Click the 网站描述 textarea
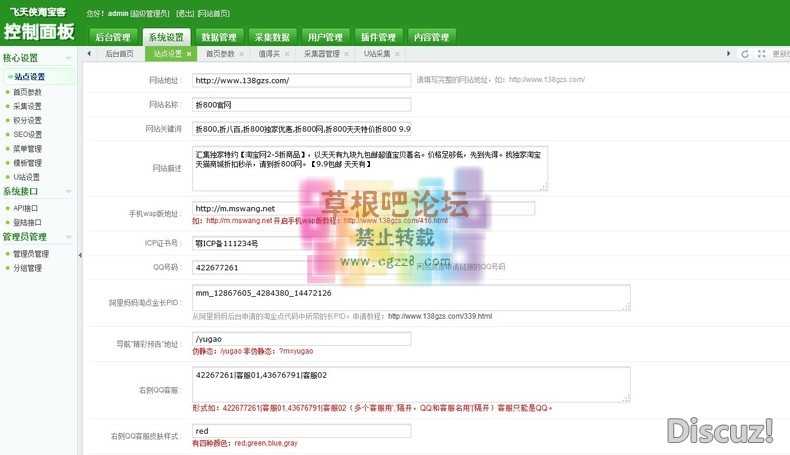790x455 pixels. [x=370, y=169]
